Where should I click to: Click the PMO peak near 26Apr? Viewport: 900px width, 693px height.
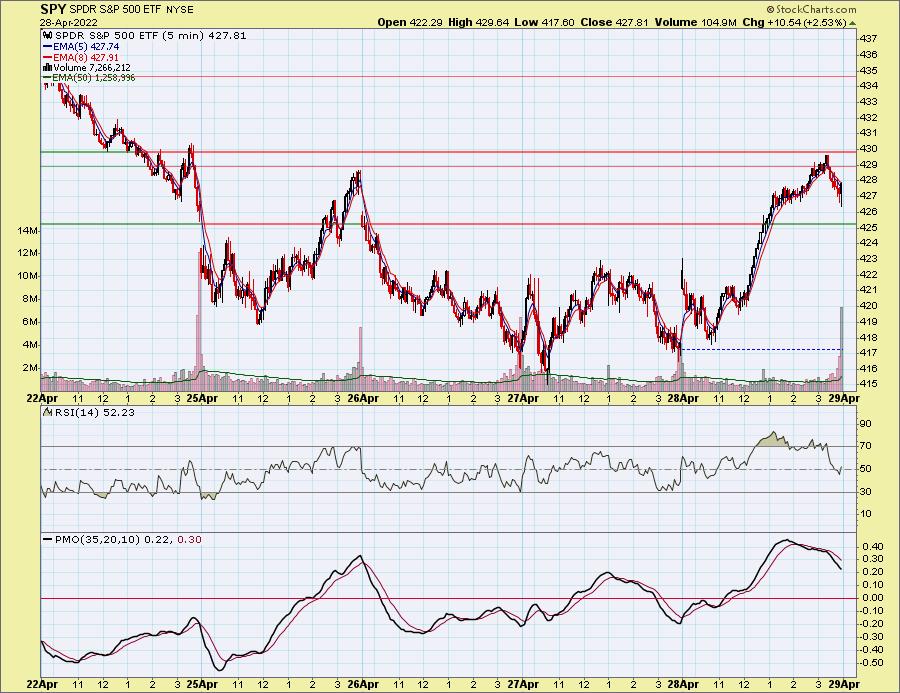point(360,556)
